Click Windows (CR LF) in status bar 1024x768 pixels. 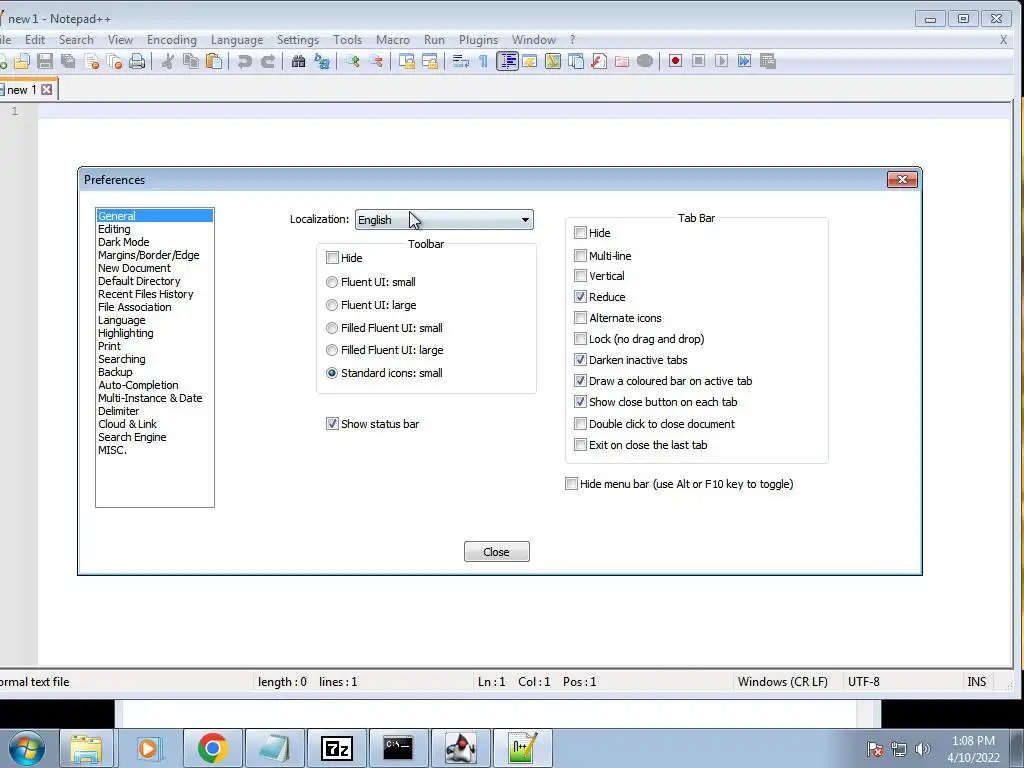coord(782,682)
